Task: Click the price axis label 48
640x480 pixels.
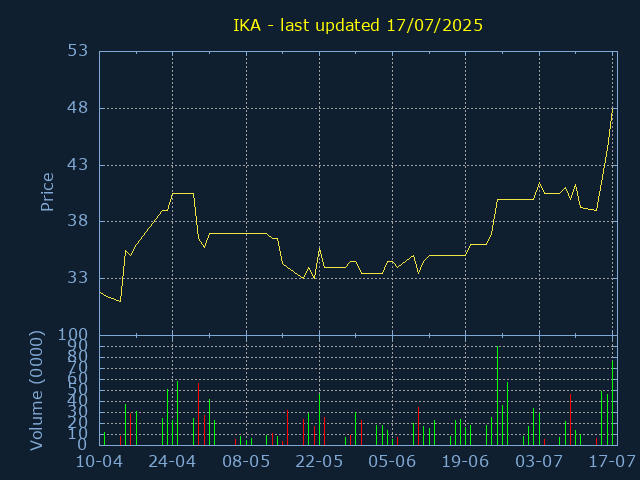Action: tap(78, 108)
